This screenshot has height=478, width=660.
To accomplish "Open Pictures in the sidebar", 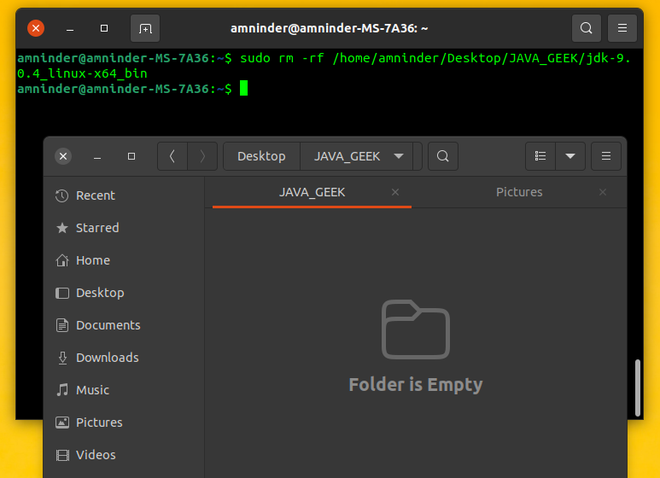I will 124,422.
